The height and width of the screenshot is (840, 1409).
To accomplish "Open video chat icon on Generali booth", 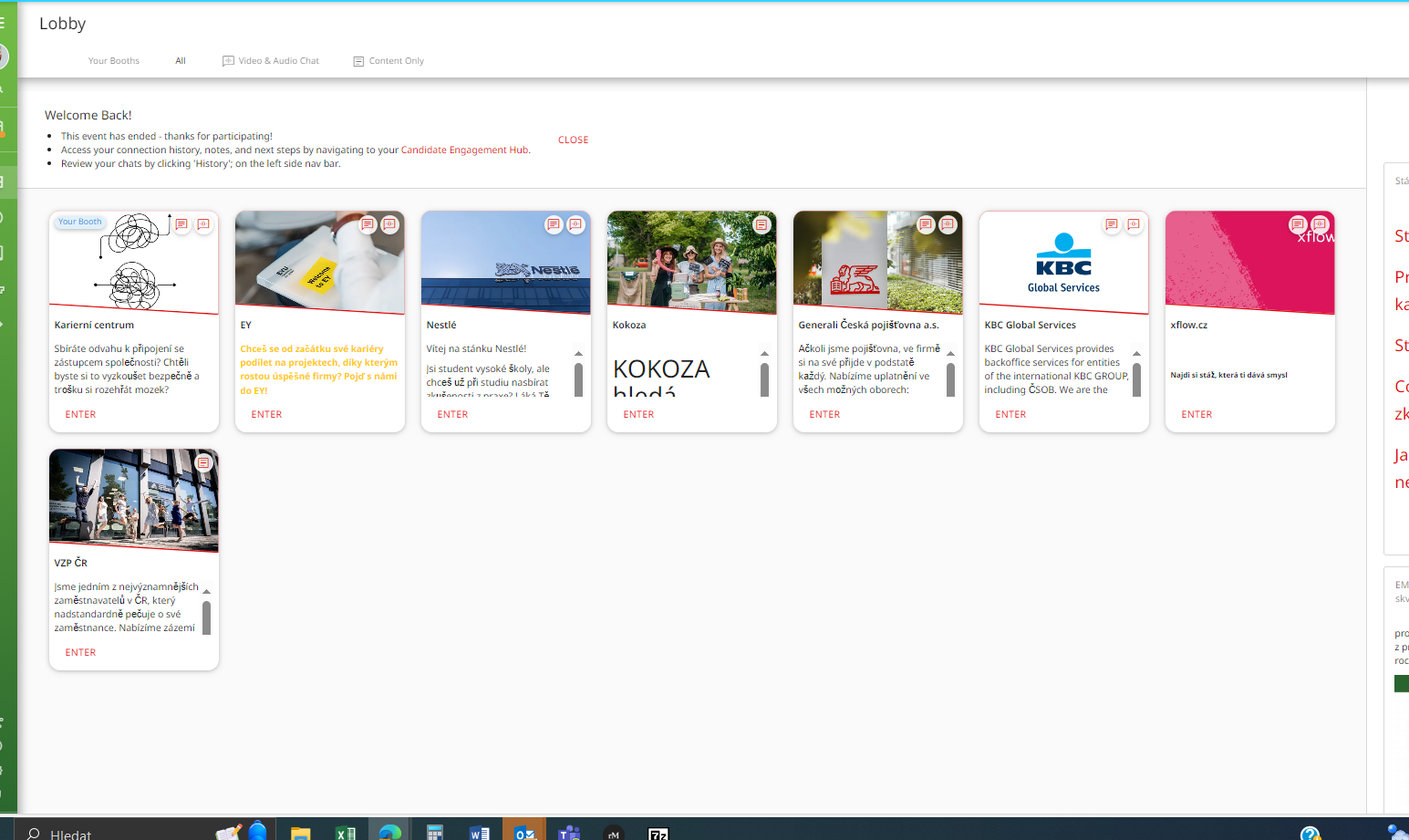I will [x=948, y=224].
